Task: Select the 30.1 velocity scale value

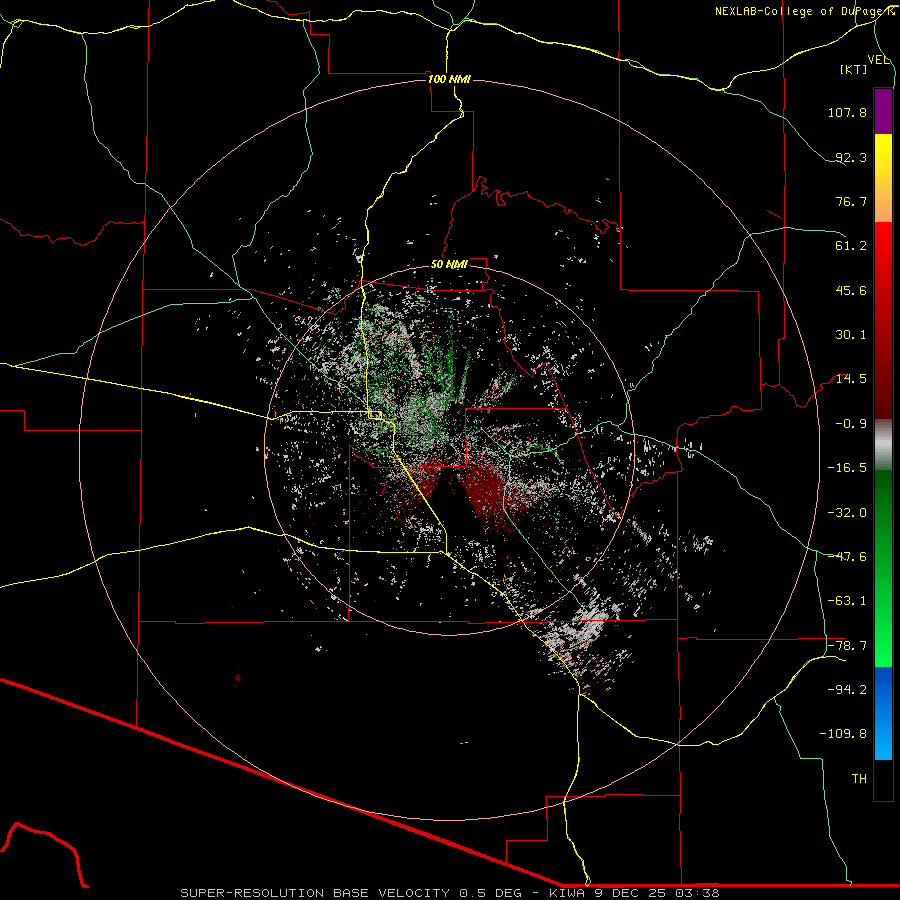Action: 851,335
